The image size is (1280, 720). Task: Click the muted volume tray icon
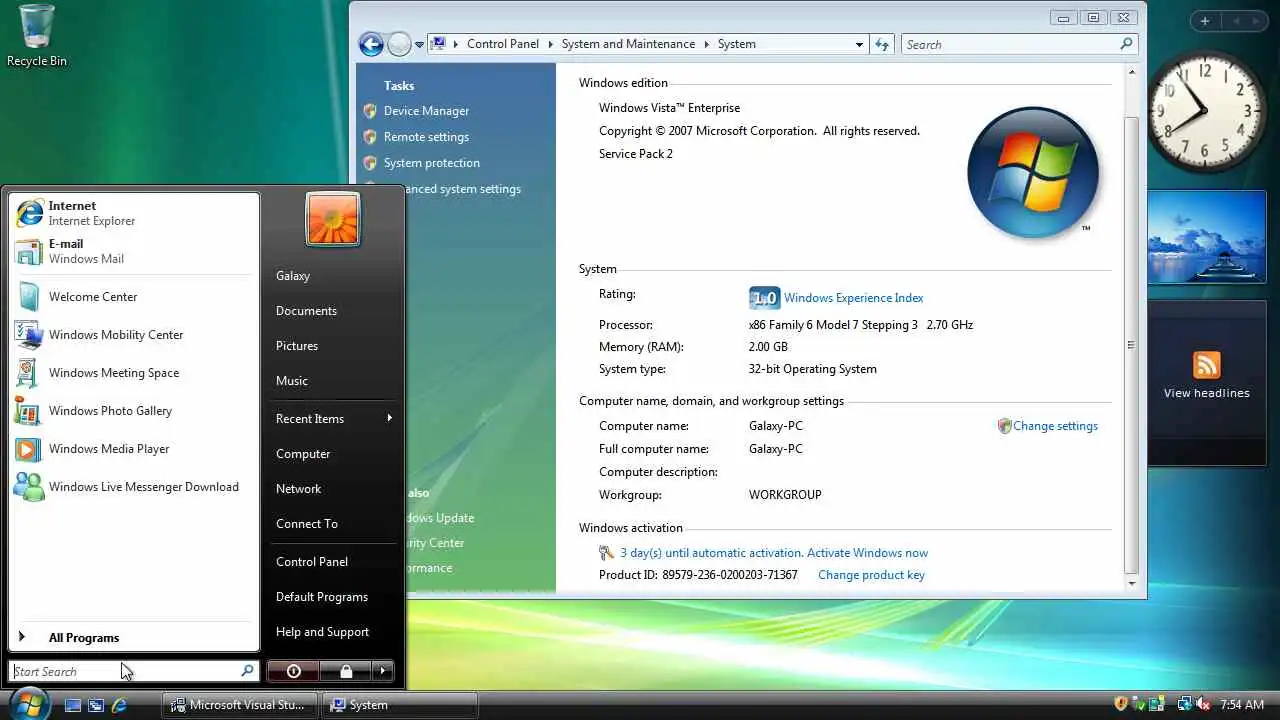coord(1203,705)
